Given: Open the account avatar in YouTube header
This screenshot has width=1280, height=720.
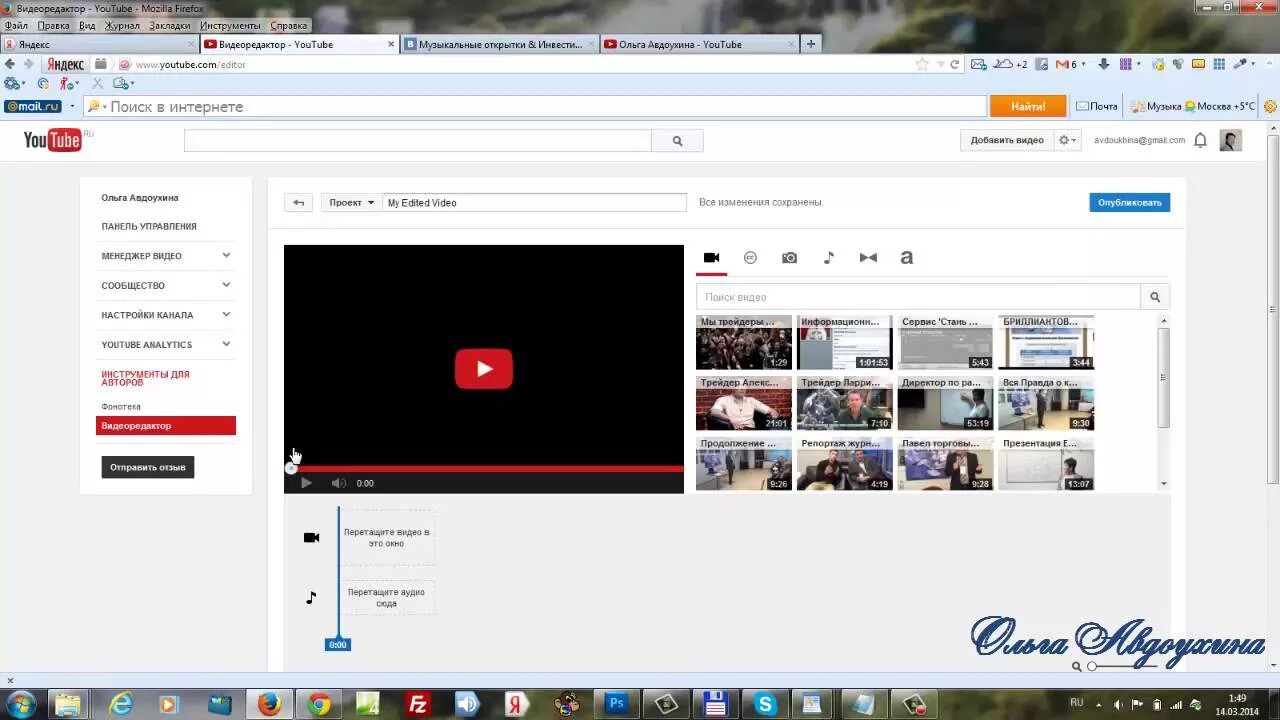Looking at the screenshot, I should [1231, 140].
